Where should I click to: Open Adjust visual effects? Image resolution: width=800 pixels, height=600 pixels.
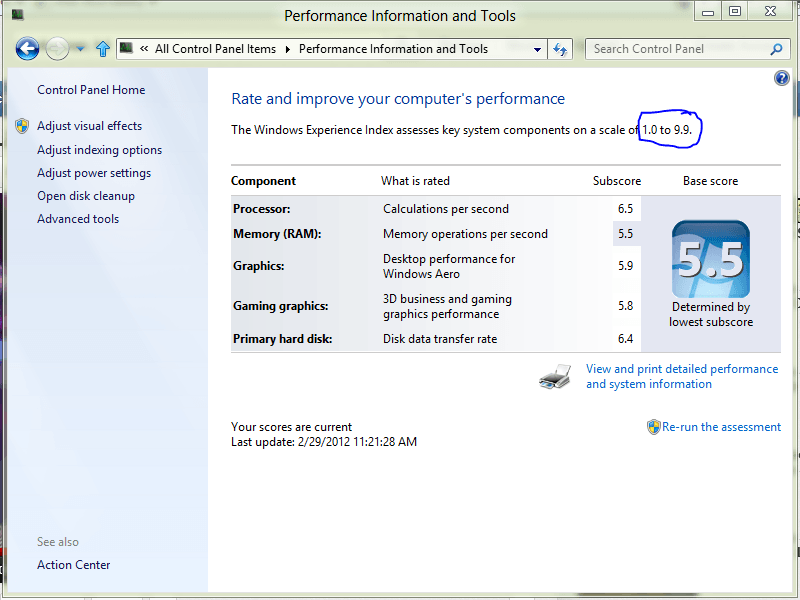[89, 126]
